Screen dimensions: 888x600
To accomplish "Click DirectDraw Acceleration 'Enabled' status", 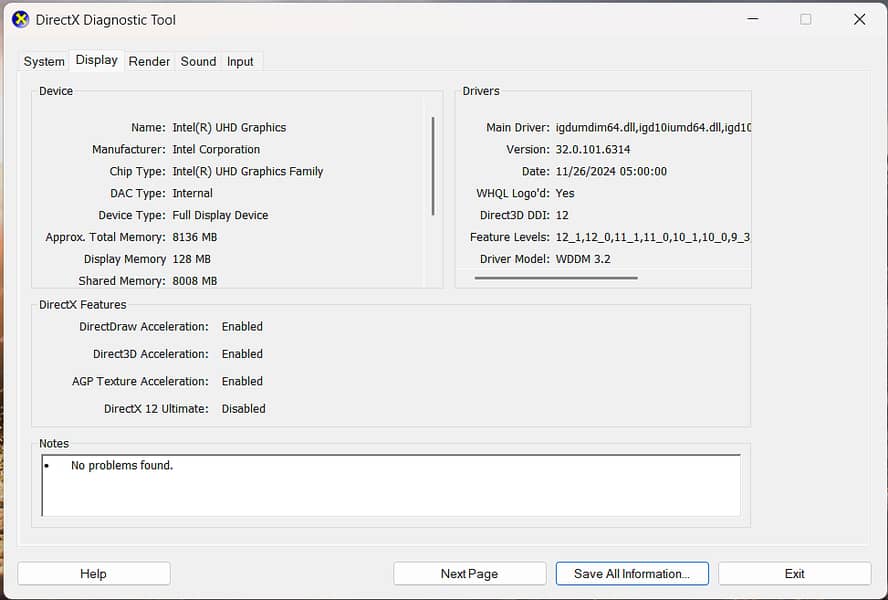I will pos(242,327).
